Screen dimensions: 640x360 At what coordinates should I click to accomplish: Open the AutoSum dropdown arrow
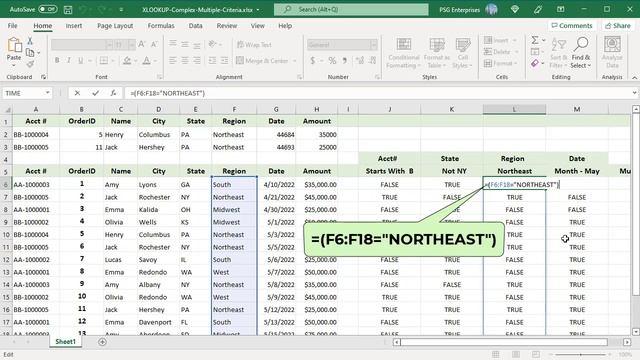(544, 40)
